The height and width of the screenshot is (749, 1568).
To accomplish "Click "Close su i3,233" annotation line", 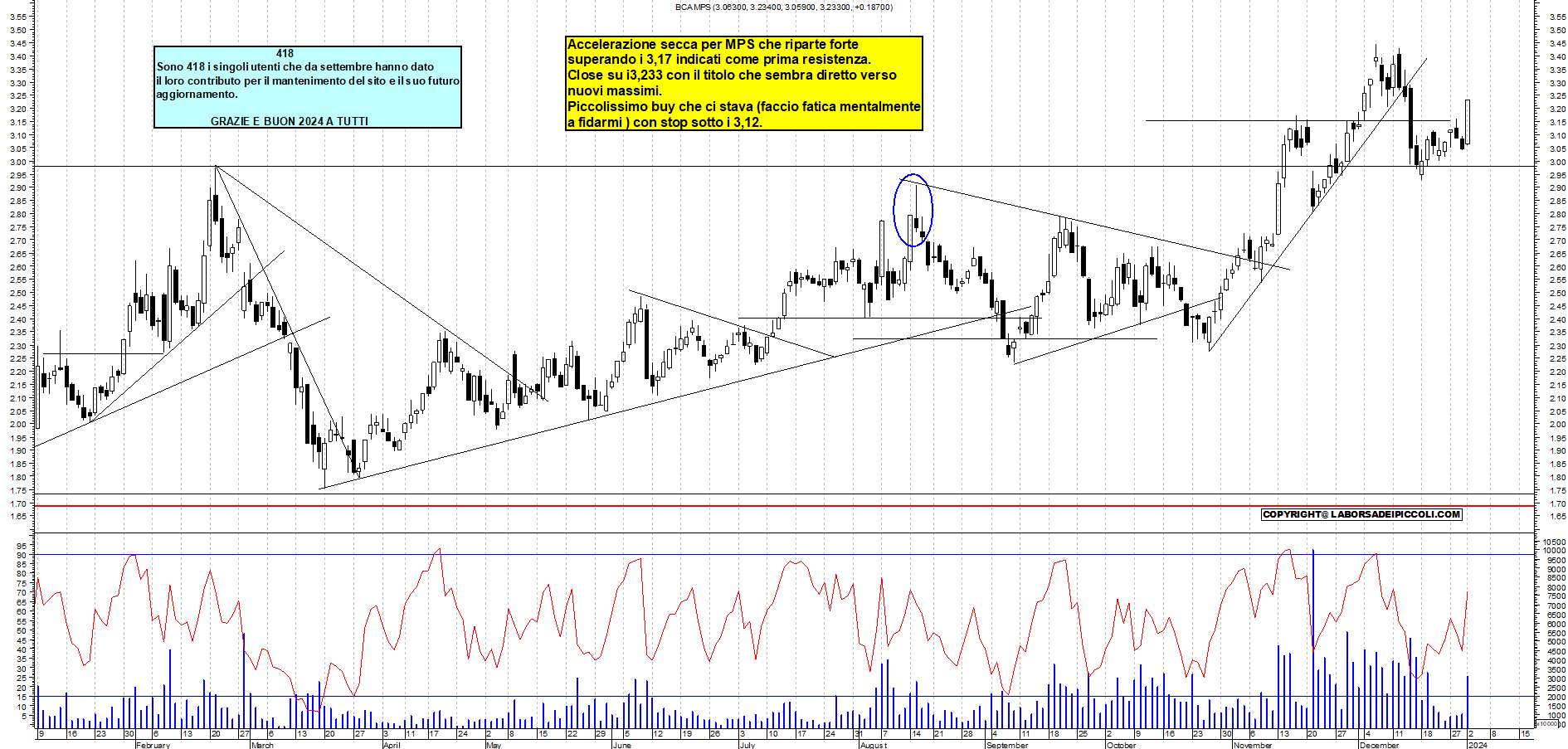I will pyautogui.click(x=732, y=75).
